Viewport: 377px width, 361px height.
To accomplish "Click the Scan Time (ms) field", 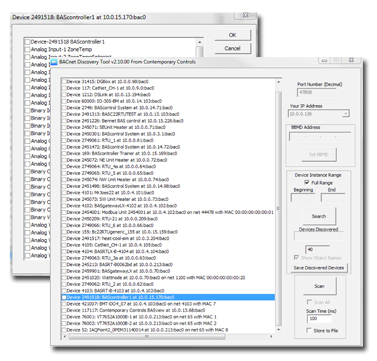I will 319,319.
